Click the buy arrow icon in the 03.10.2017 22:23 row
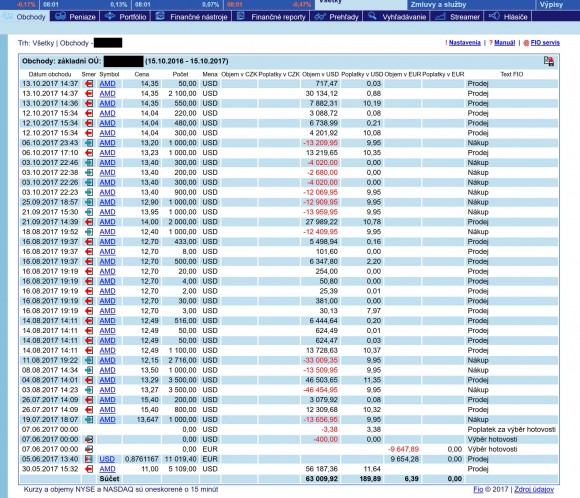Screen dimensions: 580x498 click(89, 192)
